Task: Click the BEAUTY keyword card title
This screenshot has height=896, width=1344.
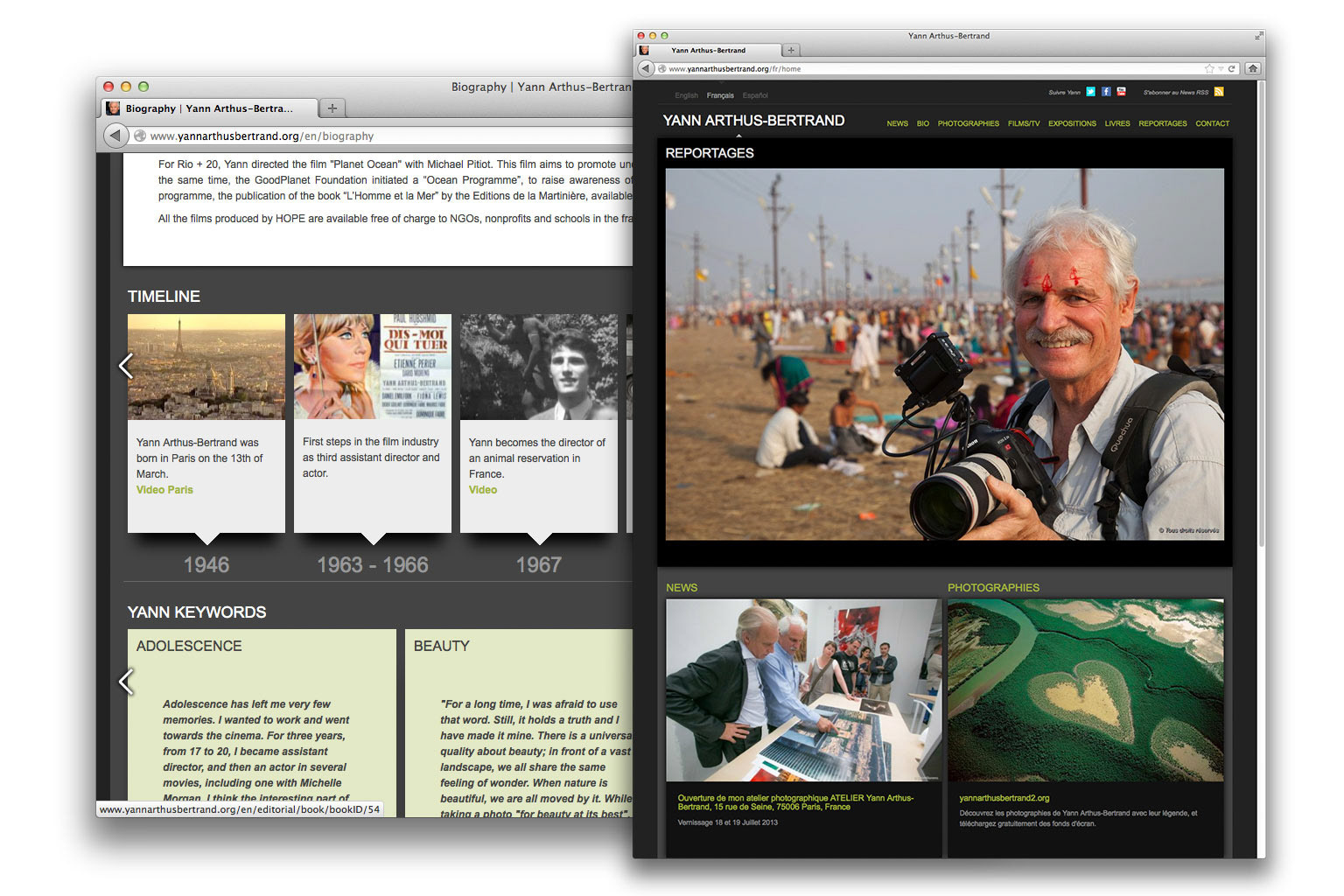Action: coord(442,646)
